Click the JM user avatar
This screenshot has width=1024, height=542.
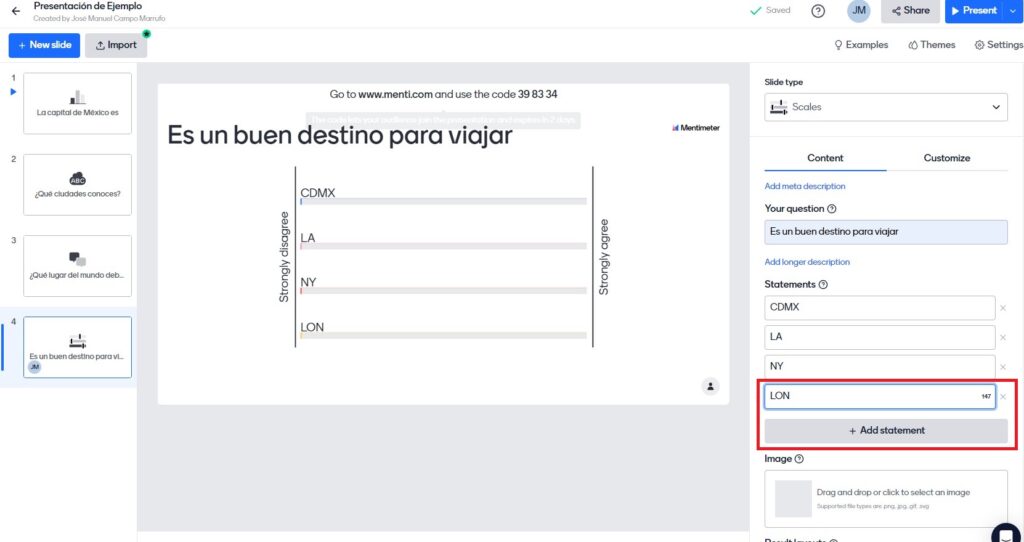(858, 11)
